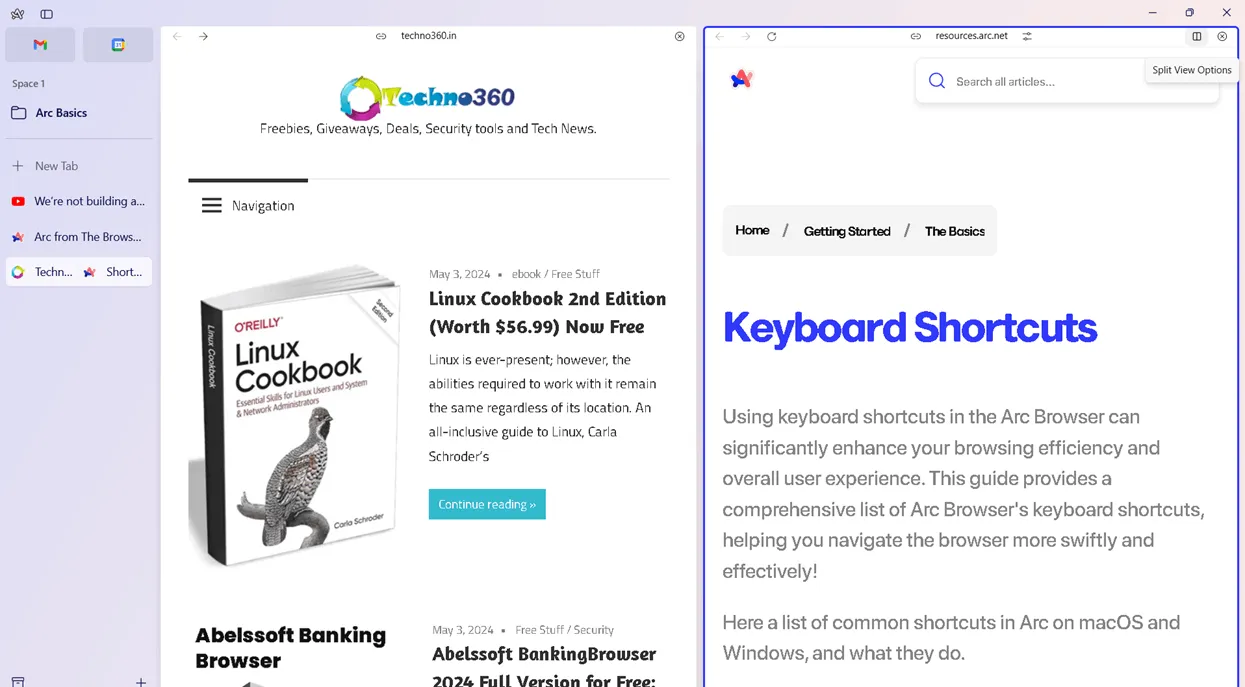The height and width of the screenshot is (687, 1245).
Task: Open the pinned Gmail favorite
Action: [40, 45]
